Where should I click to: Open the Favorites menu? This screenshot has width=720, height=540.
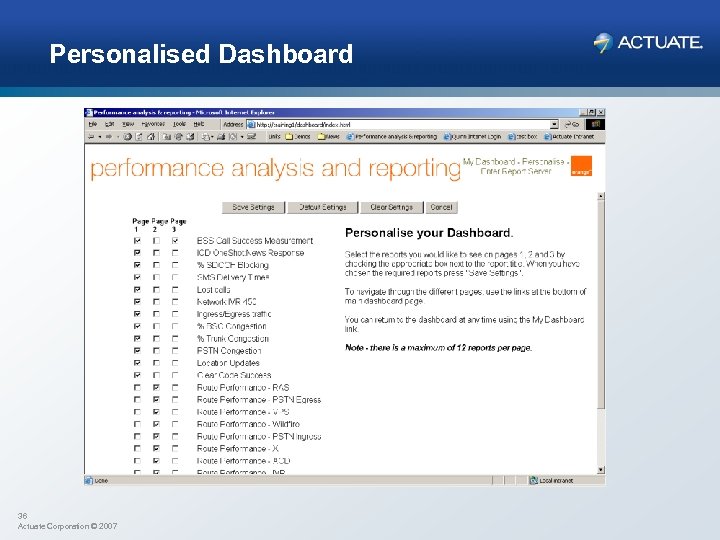[153, 124]
